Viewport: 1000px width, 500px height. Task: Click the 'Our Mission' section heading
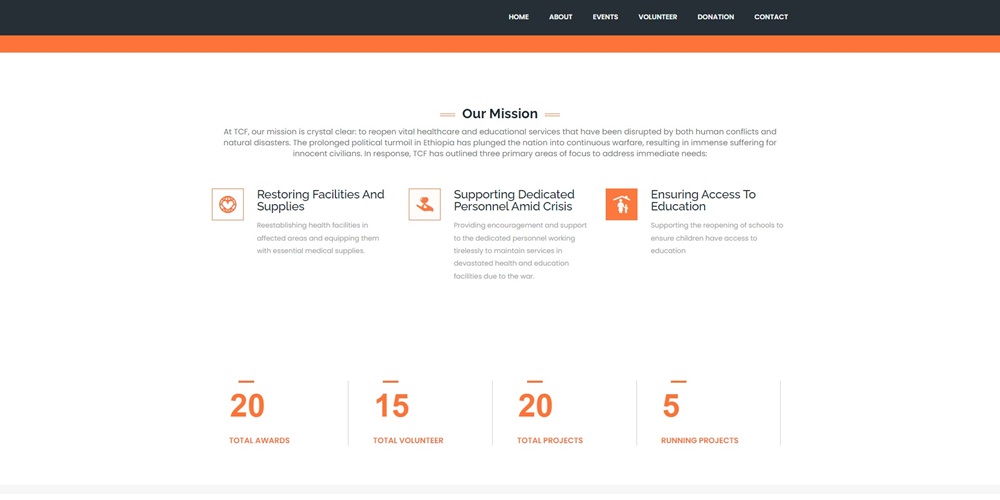point(500,114)
